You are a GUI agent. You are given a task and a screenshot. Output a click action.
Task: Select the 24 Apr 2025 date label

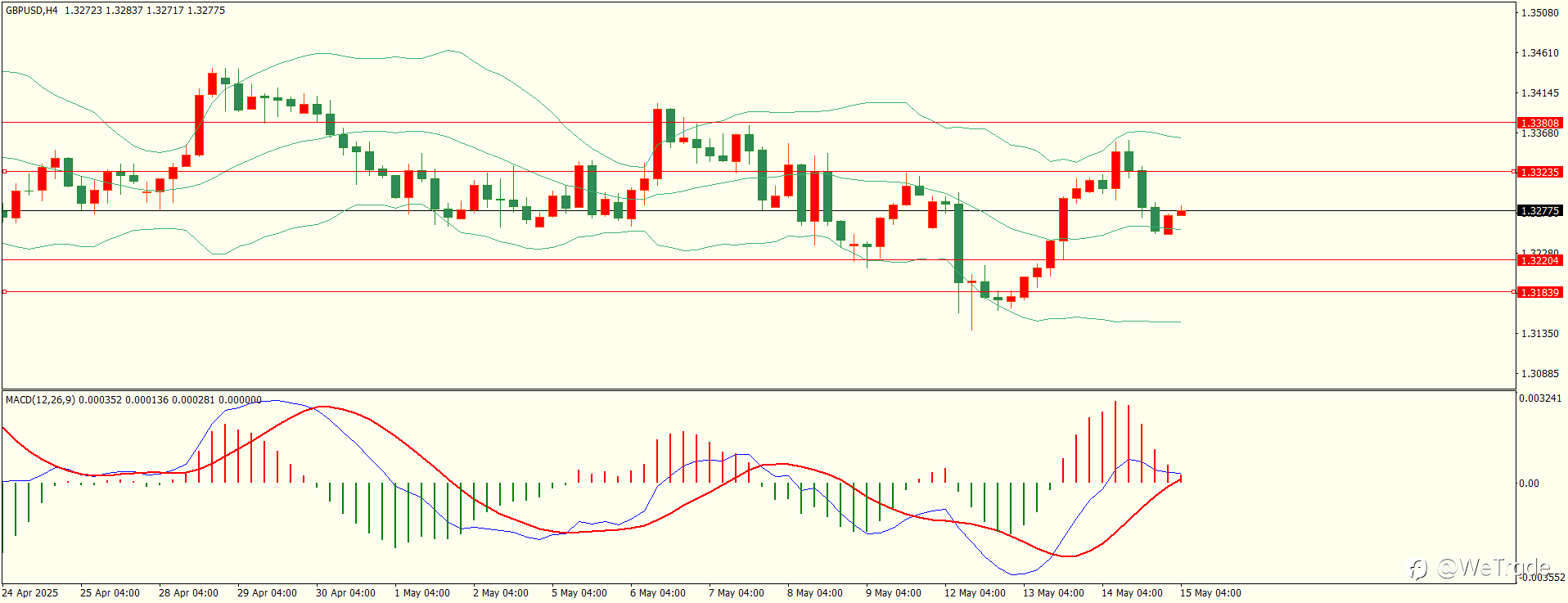click(x=30, y=593)
